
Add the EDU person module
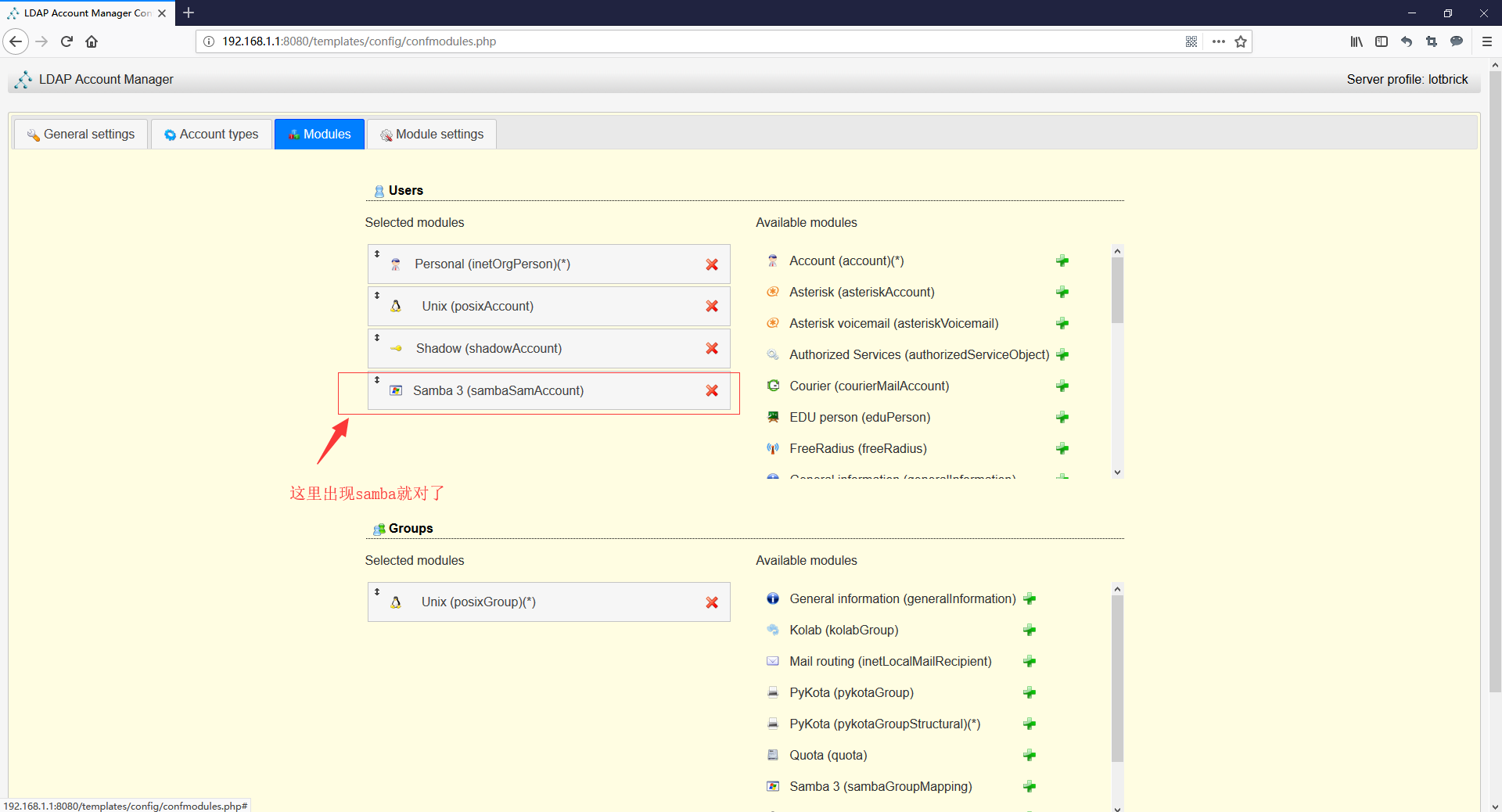(1062, 418)
